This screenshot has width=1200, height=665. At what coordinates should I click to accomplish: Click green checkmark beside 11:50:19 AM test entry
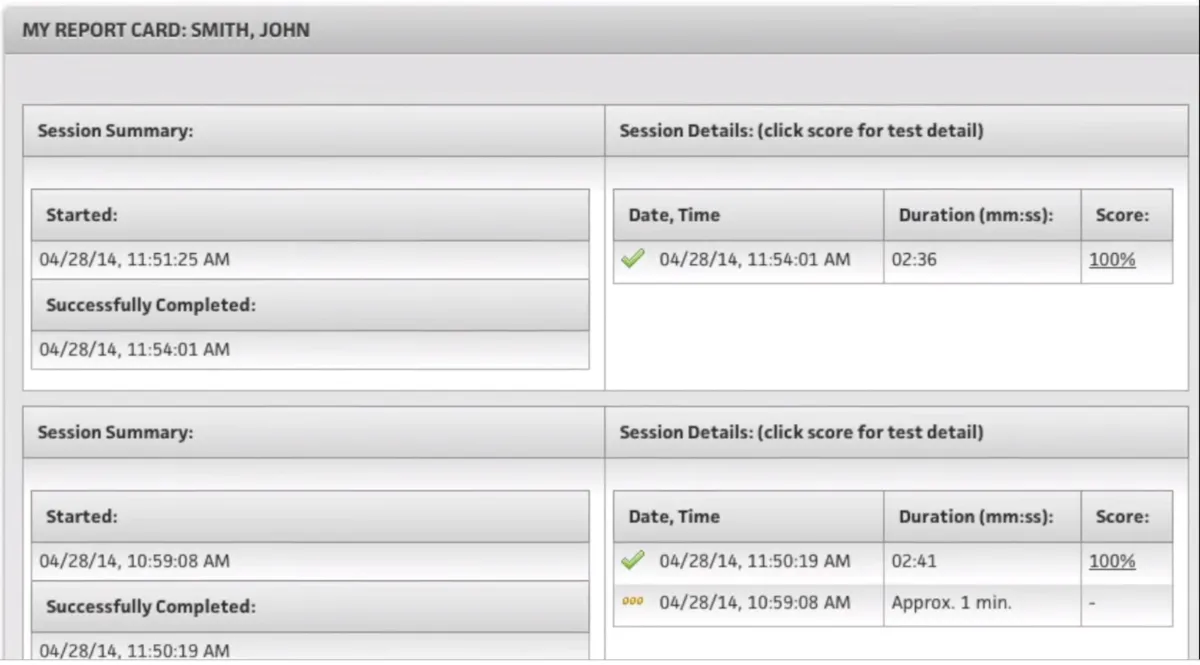point(632,561)
